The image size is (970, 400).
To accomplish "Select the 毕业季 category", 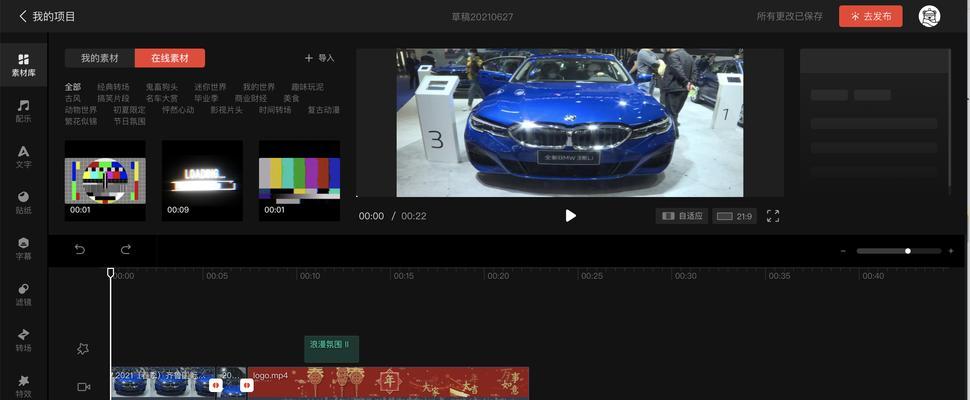I will (206, 98).
